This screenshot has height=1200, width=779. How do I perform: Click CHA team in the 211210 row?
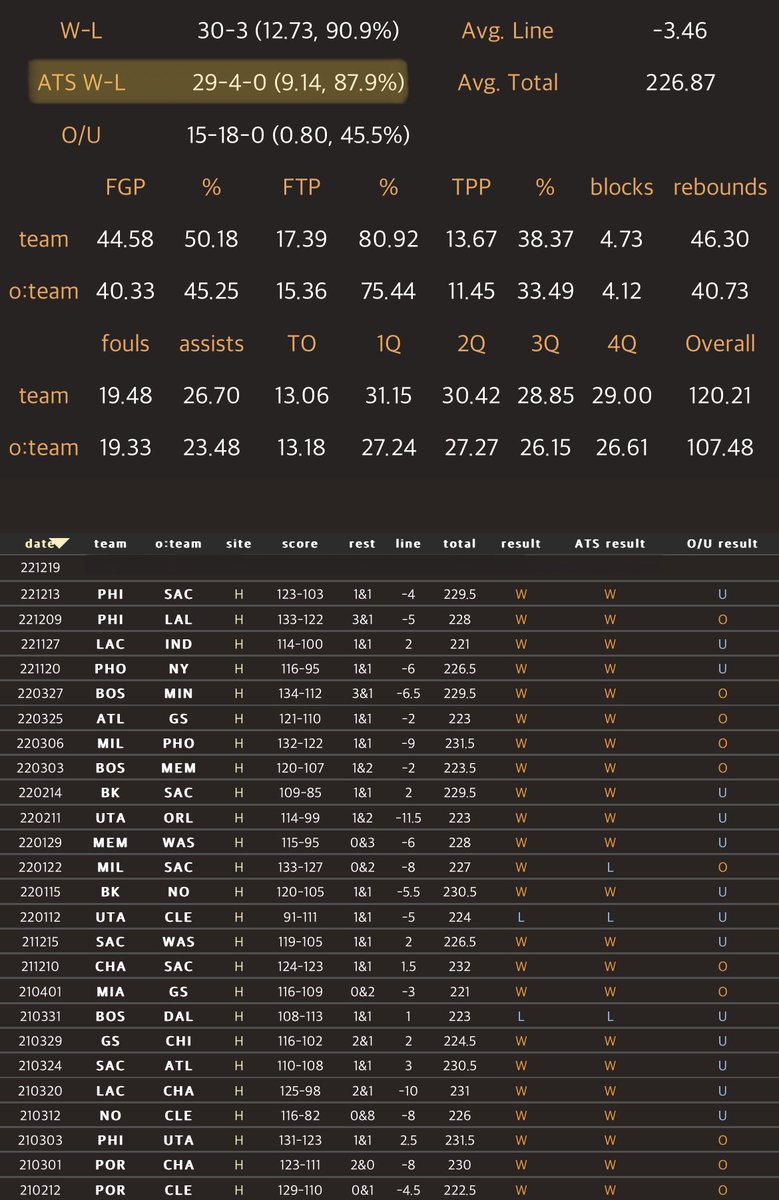110,967
